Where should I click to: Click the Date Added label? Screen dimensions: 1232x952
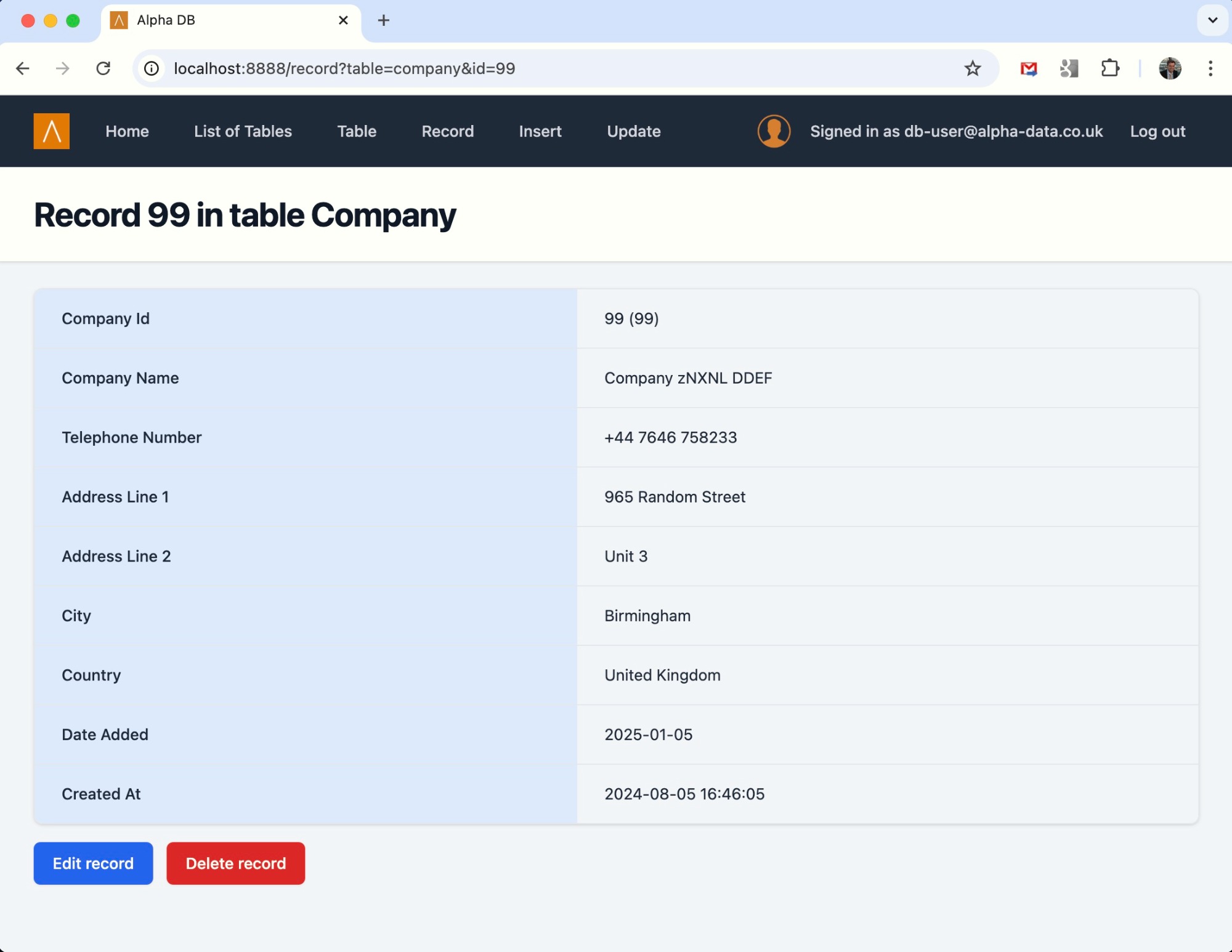tap(105, 735)
